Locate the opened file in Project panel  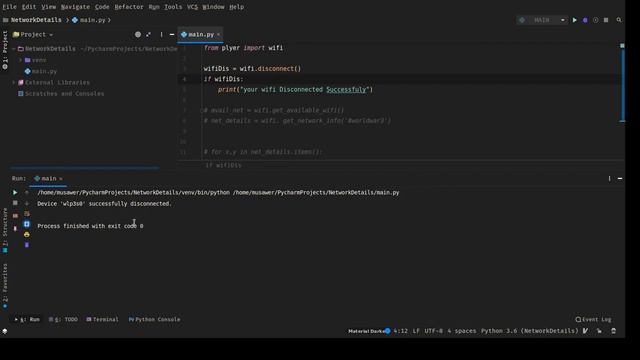(x=138, y=35)
